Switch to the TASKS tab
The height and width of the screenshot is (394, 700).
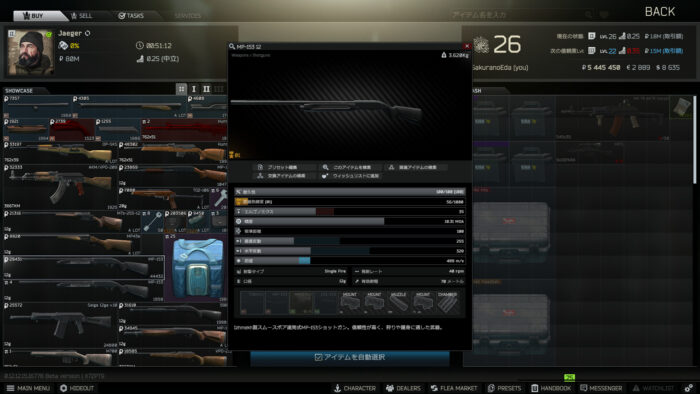(131, 16)
